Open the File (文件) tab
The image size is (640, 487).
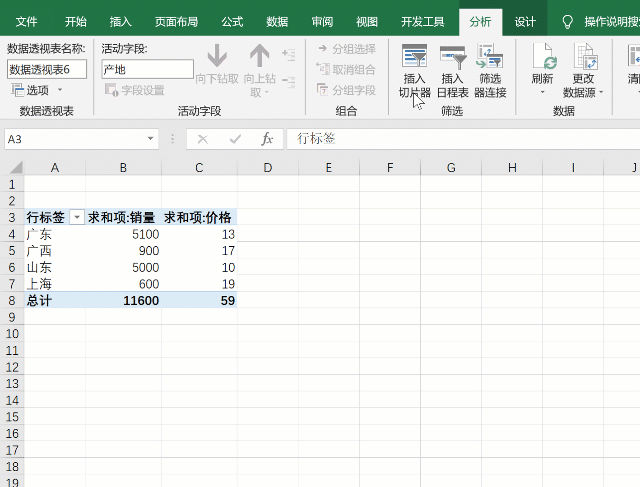27,22
